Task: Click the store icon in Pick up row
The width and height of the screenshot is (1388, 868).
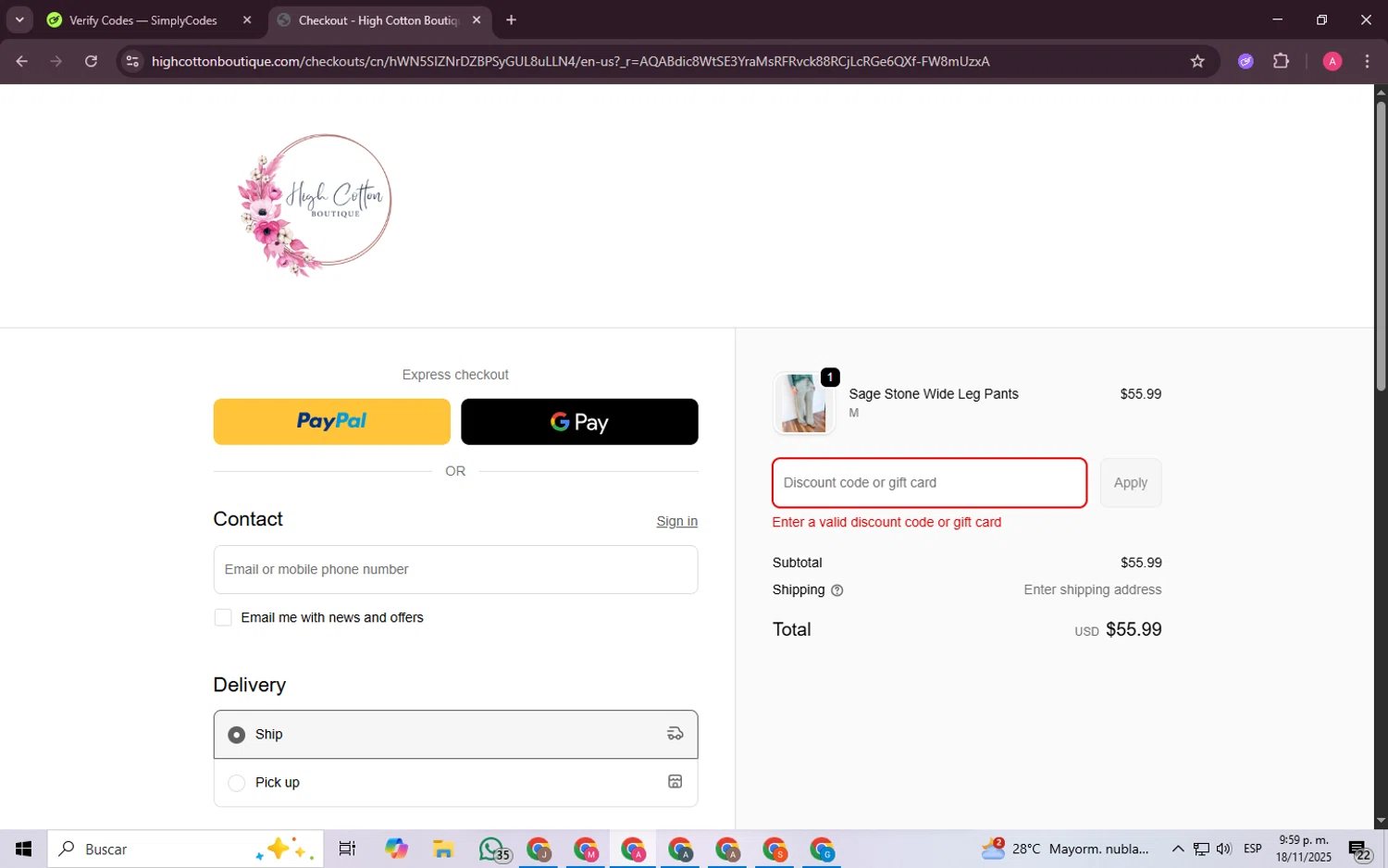Action: 675,782
